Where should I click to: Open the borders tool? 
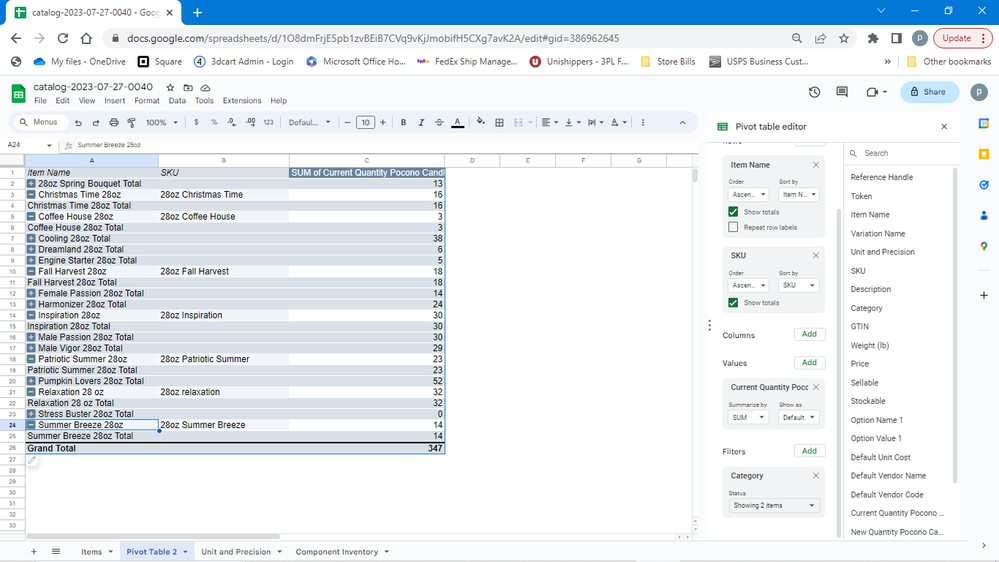500,122
